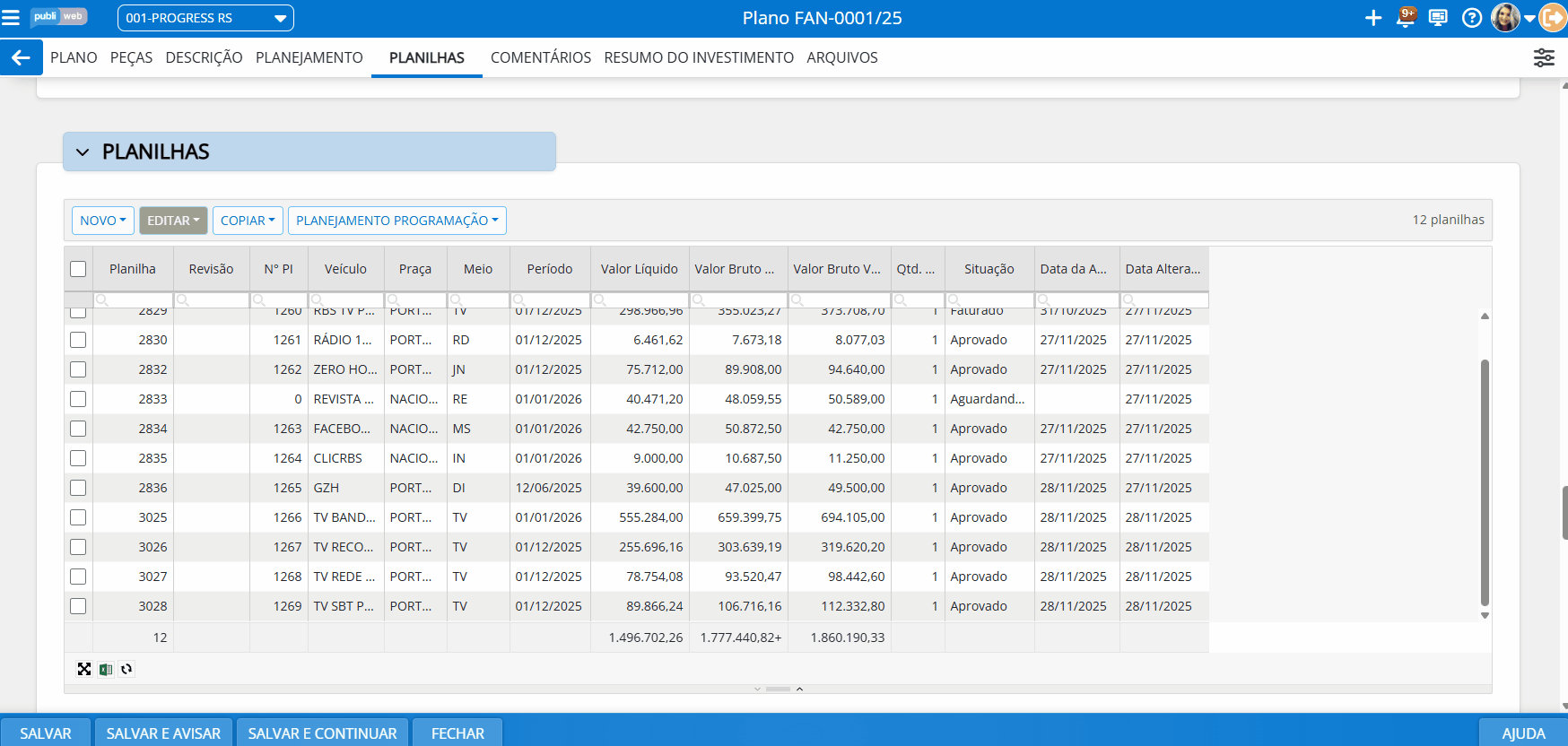Toggle the select-all header checkbox

pyautogui.click(x=78, y=269)
